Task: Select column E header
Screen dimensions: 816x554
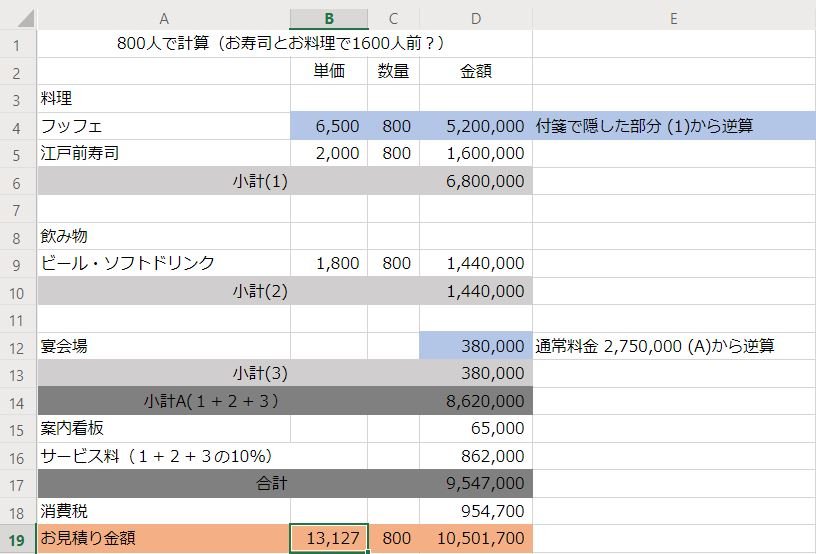Action: pyautogui.click(x=674, y=19)
